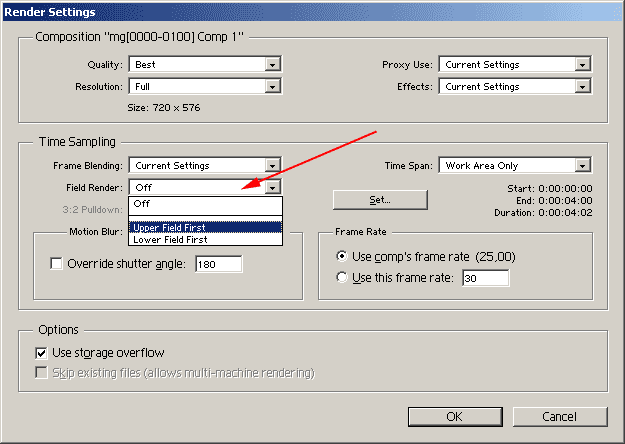
Task: Open the Time Span dropdown
Action: (581, 166)
